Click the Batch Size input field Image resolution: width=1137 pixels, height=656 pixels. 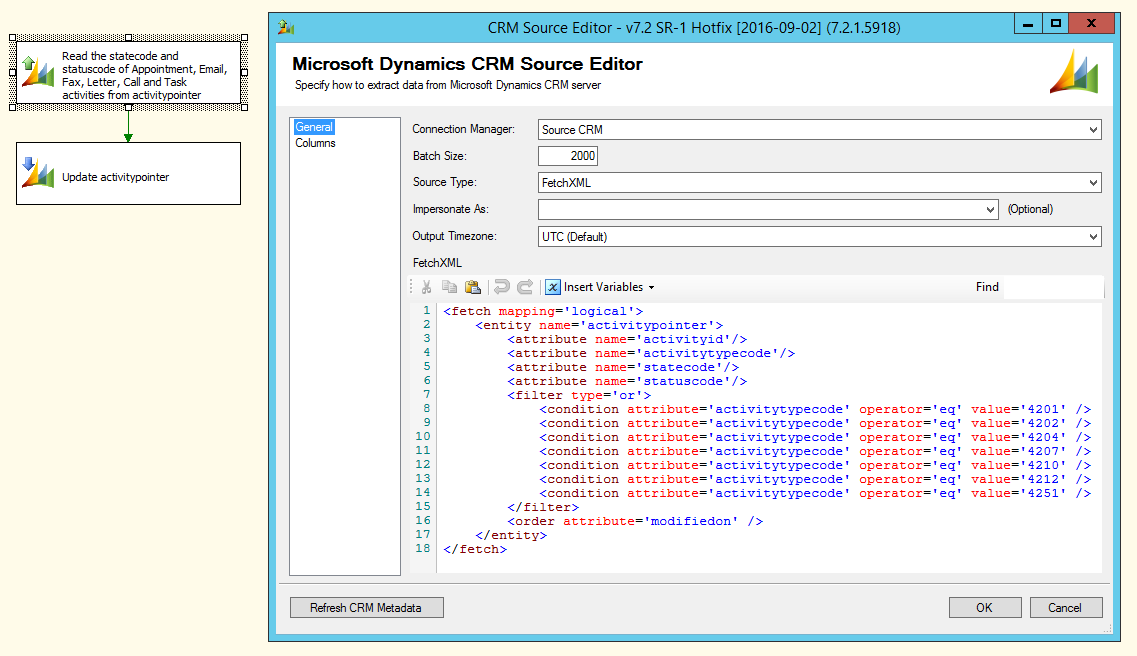pyautogui.click(x=568, y=156)
